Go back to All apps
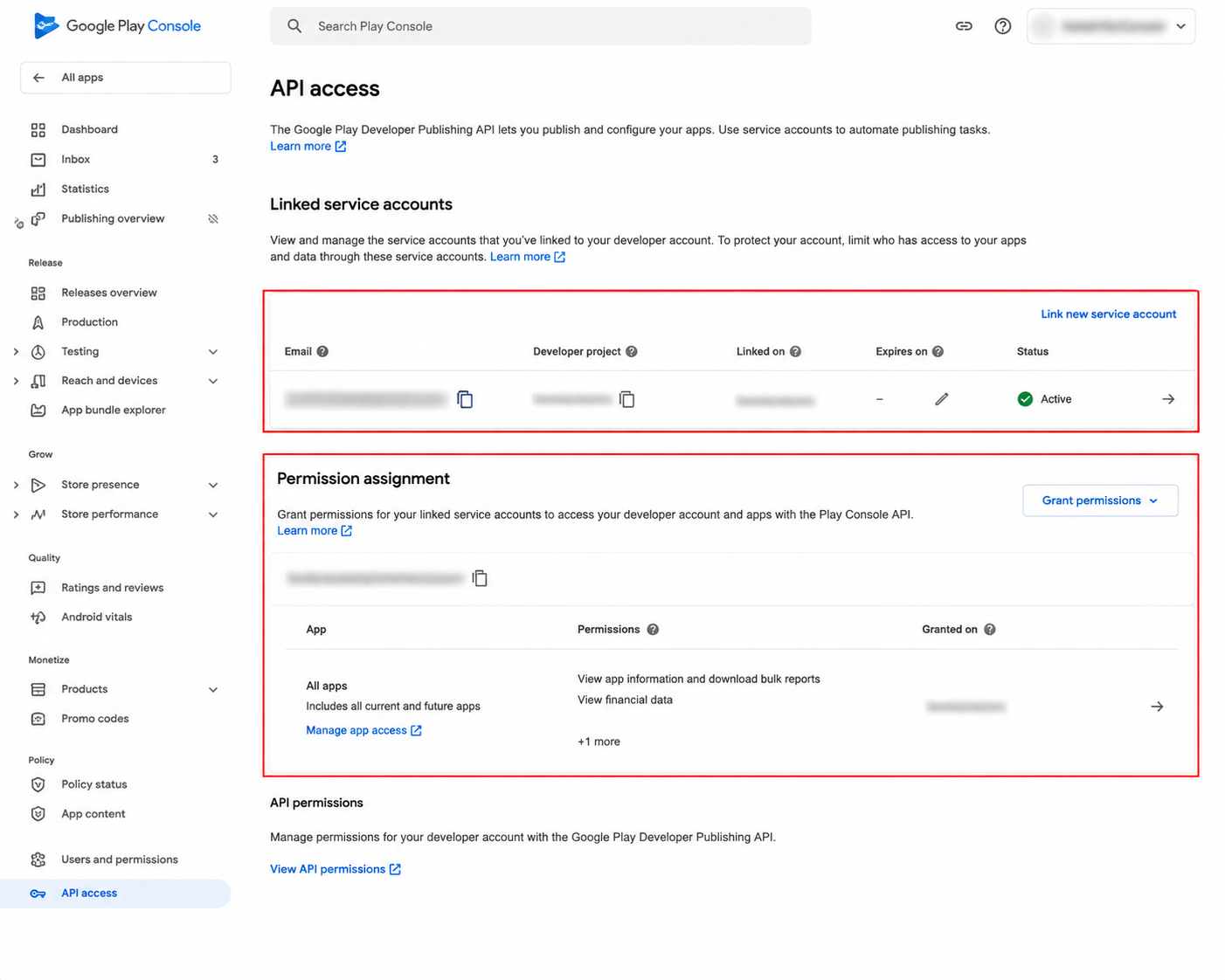 pos(125,78)
